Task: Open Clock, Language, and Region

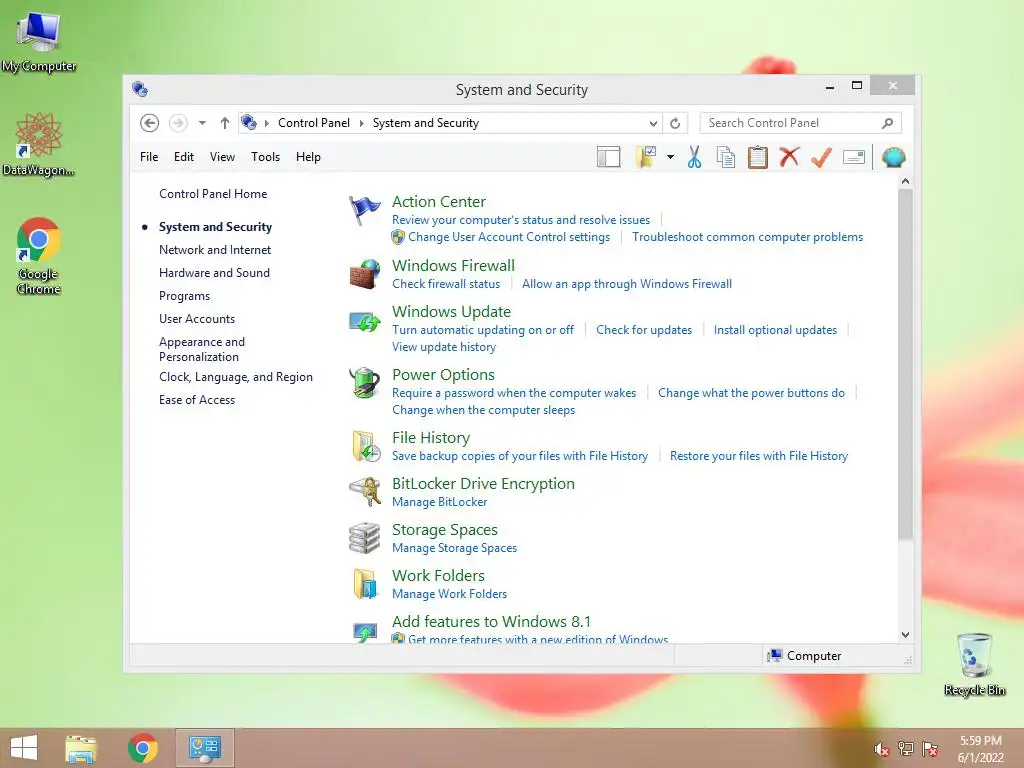Action: 236,377
